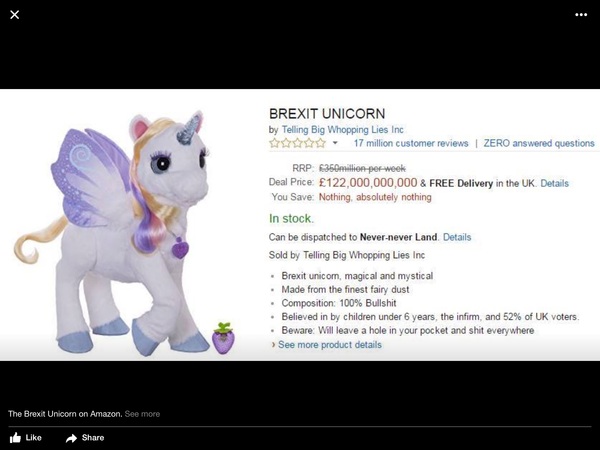Open ZERO answered questions link
This screenshot has width=600, height=450.
click(x=539, y=144)
